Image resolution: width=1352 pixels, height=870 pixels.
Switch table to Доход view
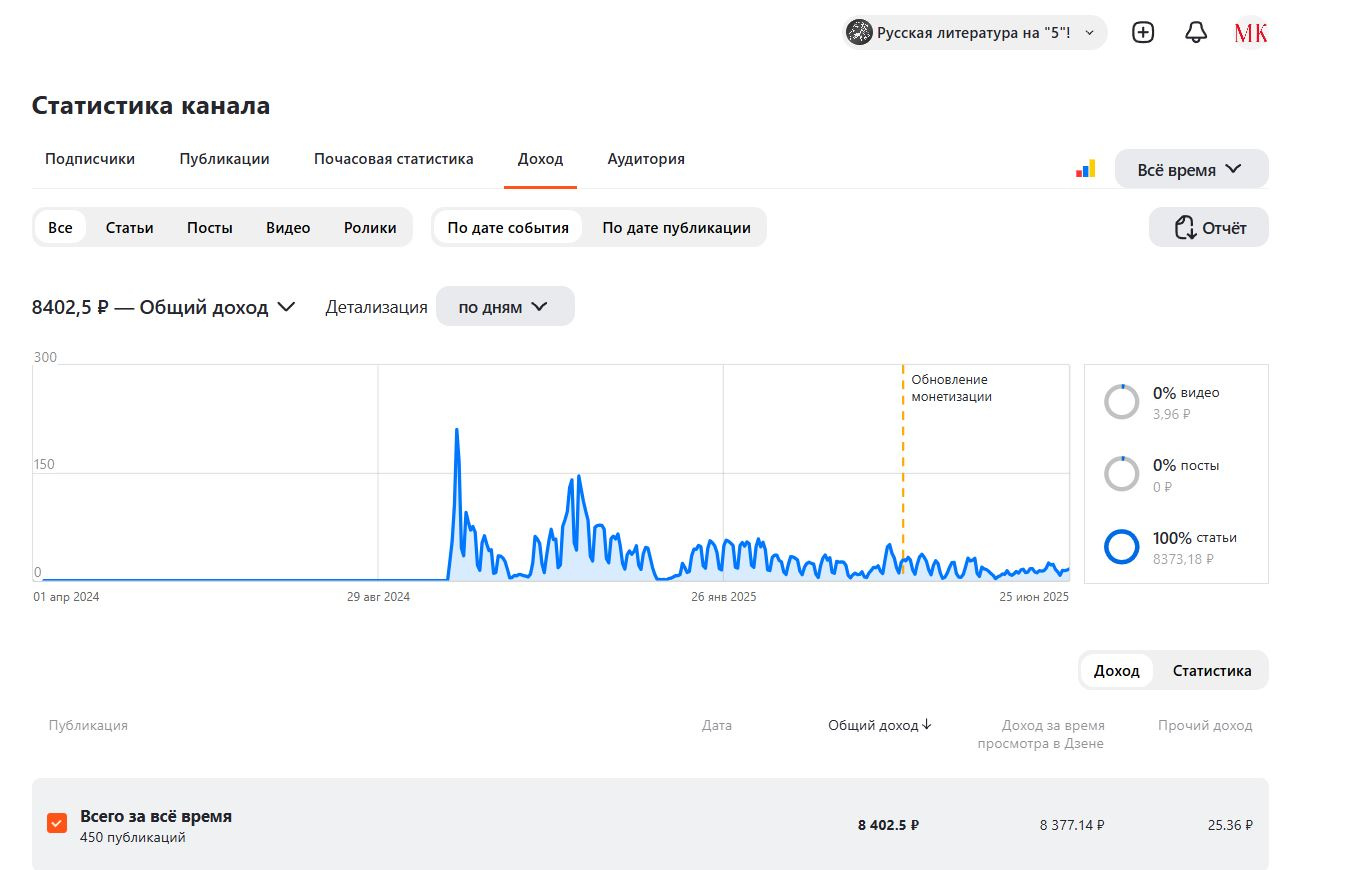tap(1117, 671)
